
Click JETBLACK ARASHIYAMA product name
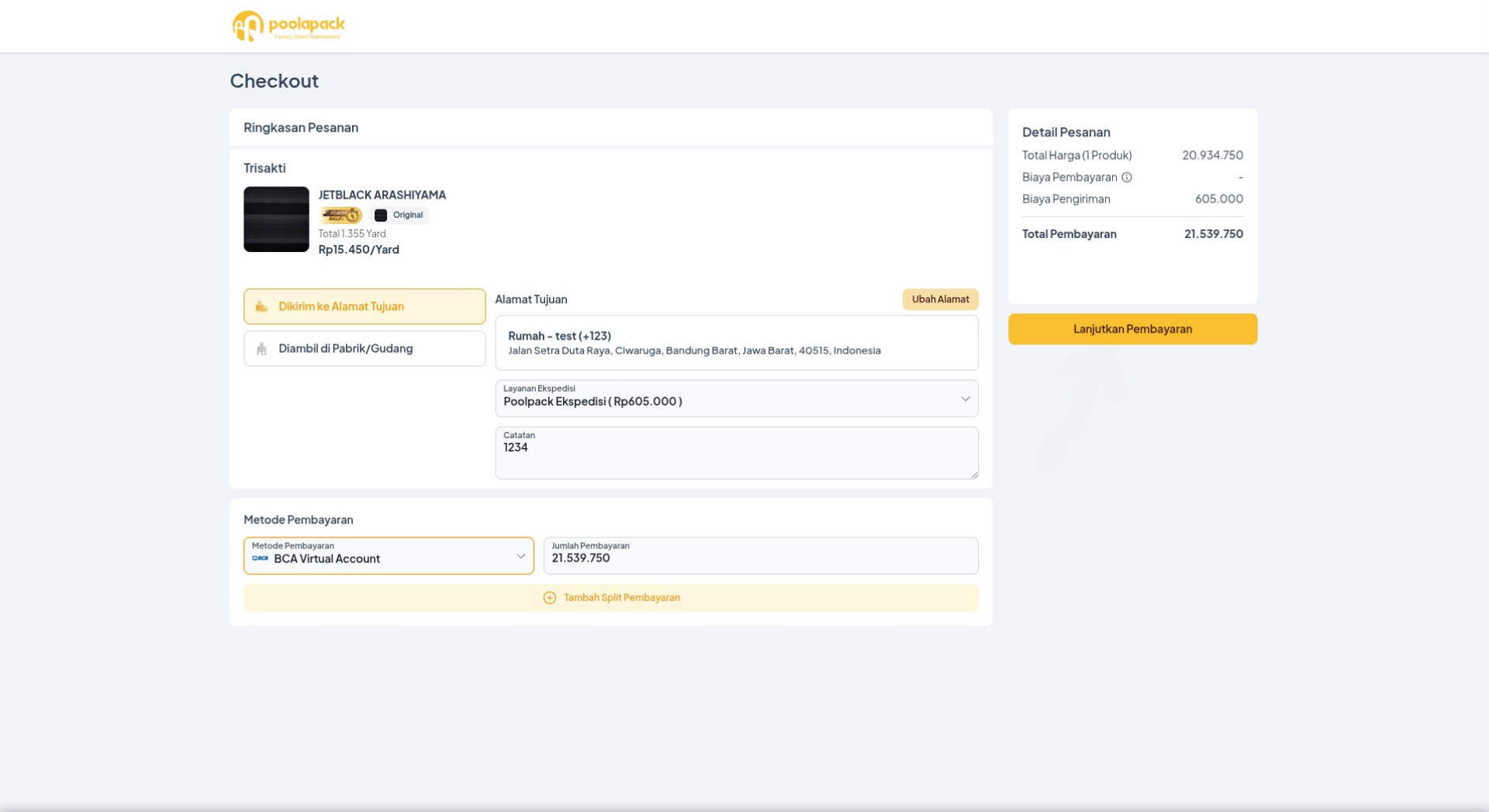pyautogui.click(x=382, y=195)
